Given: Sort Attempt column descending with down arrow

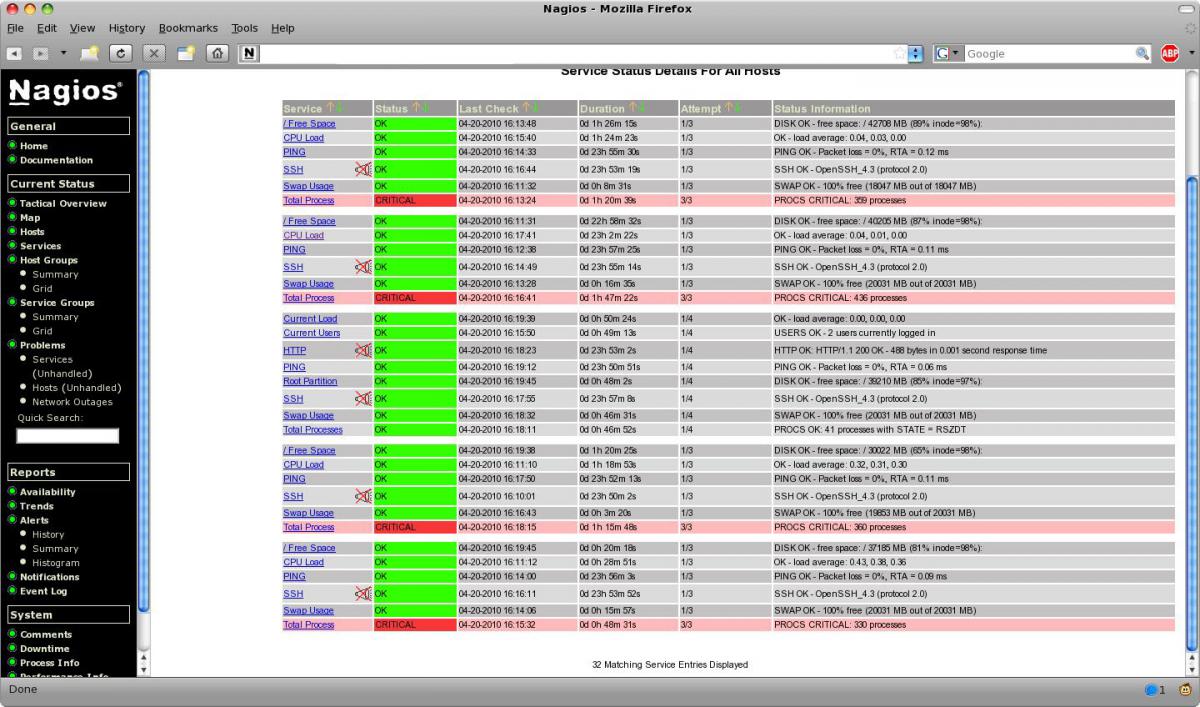Looking at the screenshot, I should click(x=738, y=108).
